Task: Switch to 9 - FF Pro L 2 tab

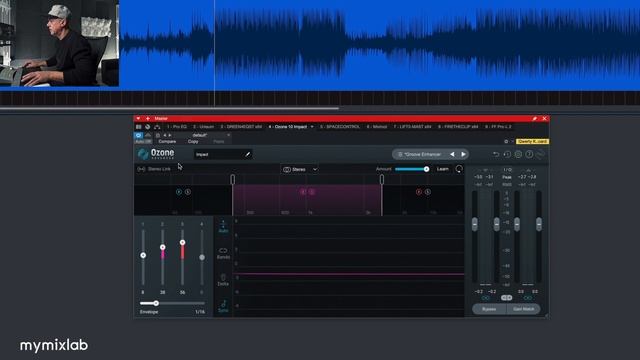Action: tap(498, 127)
